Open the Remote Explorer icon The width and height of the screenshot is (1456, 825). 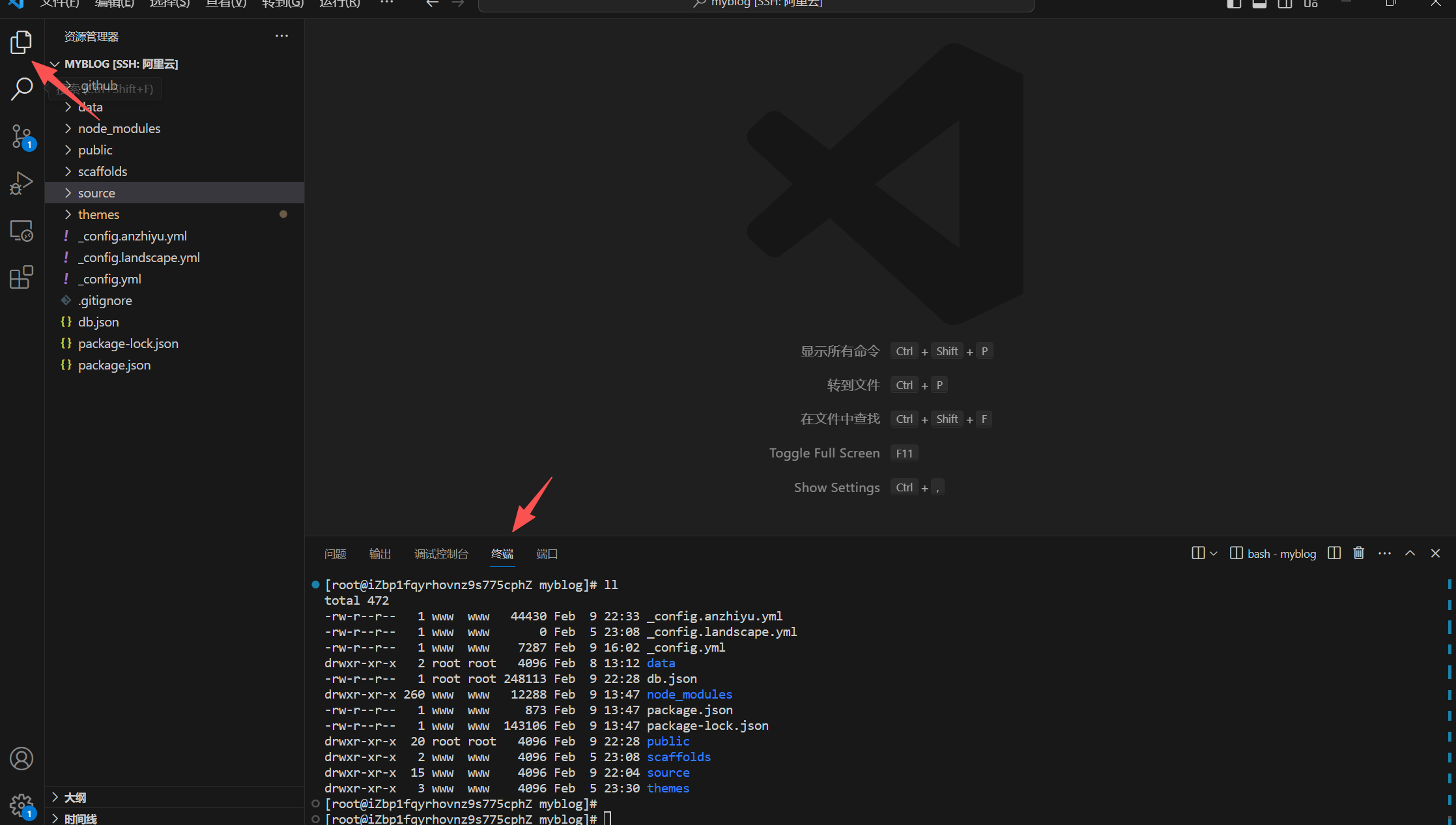click(21, 231)
